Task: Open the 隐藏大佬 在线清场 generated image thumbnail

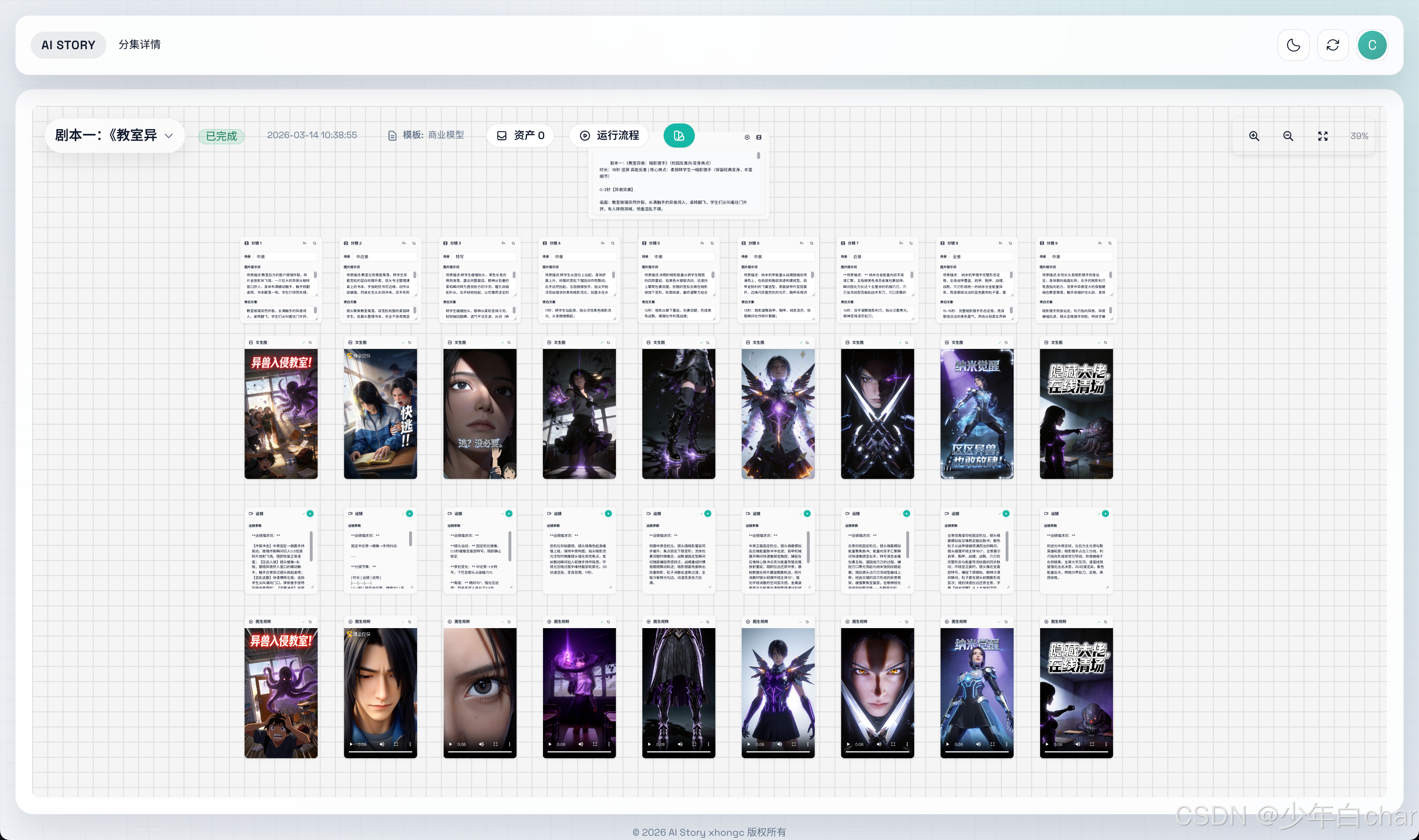Action: pos(1076,414)
